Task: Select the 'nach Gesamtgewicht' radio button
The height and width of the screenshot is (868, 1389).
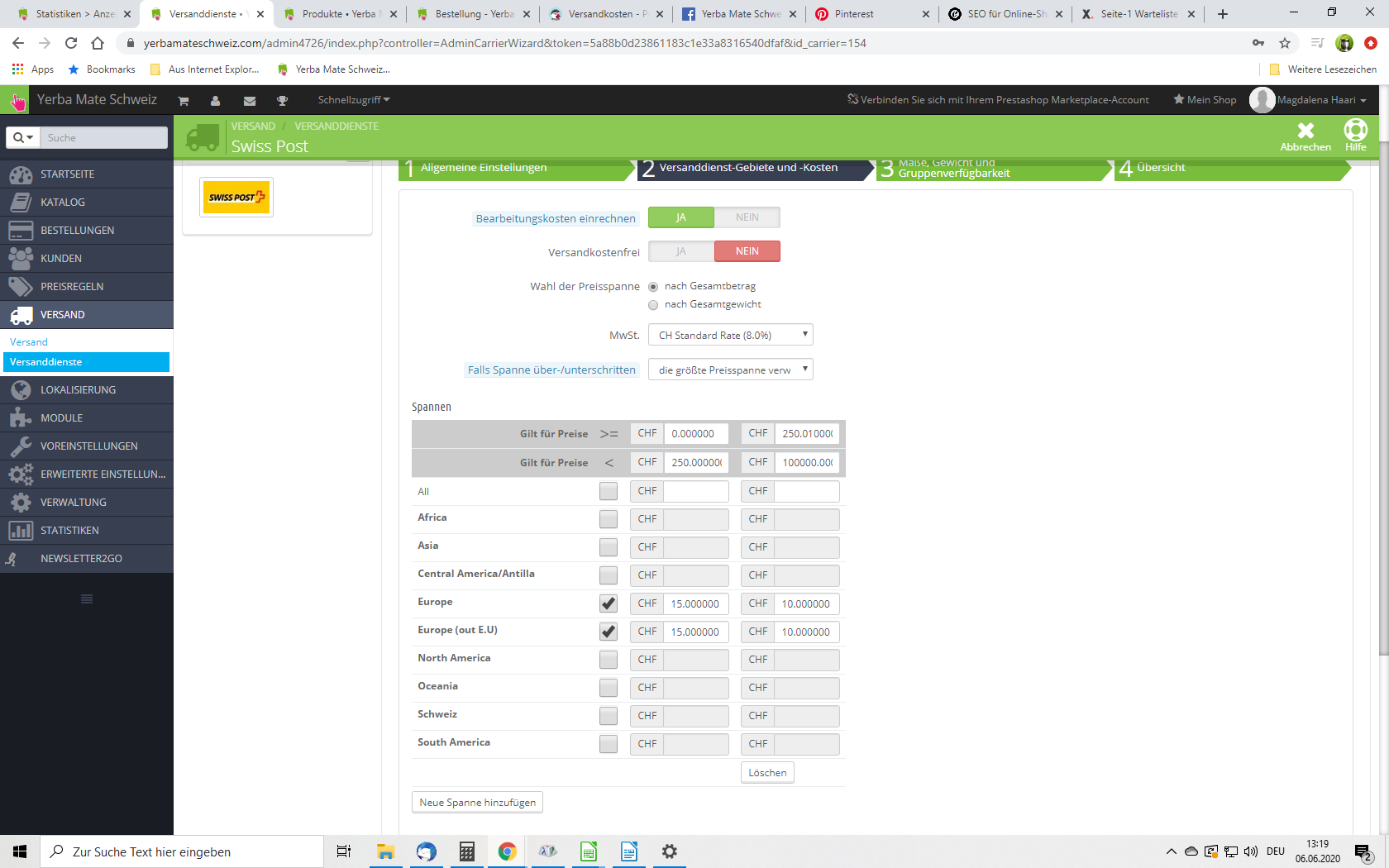Action: 653,305
